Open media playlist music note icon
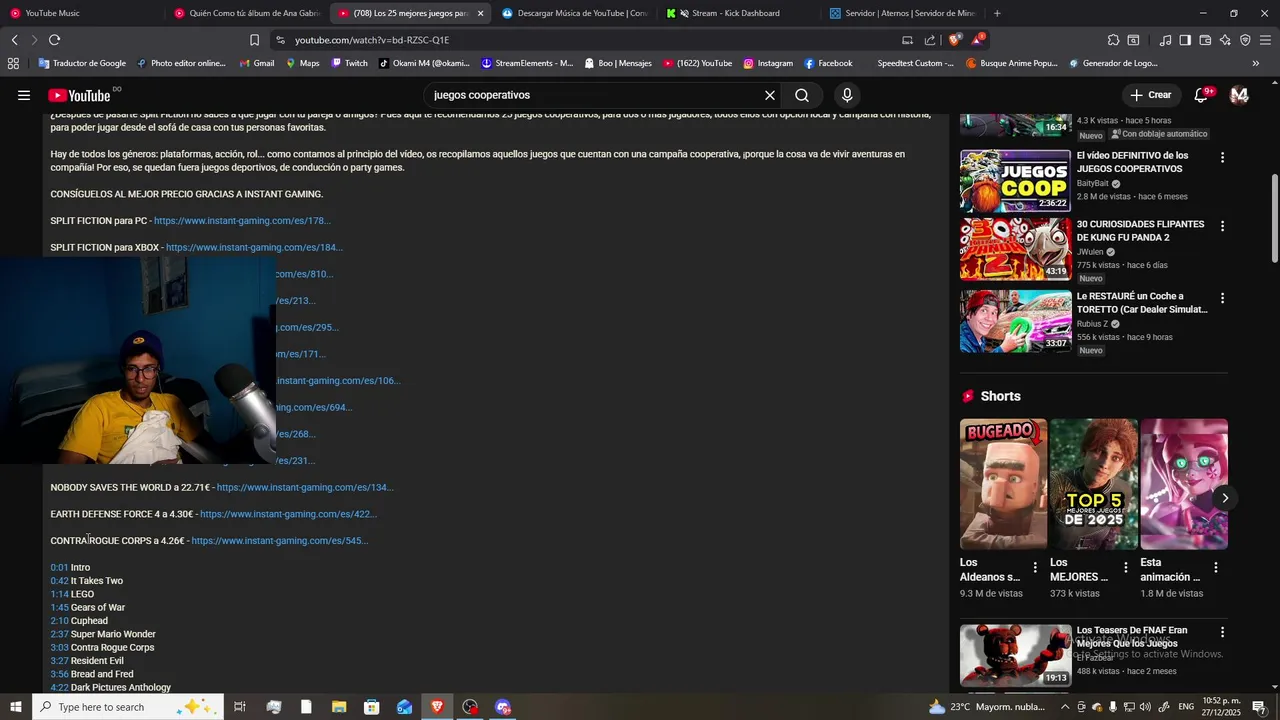1280x720 pixels. coord(1165,40)
